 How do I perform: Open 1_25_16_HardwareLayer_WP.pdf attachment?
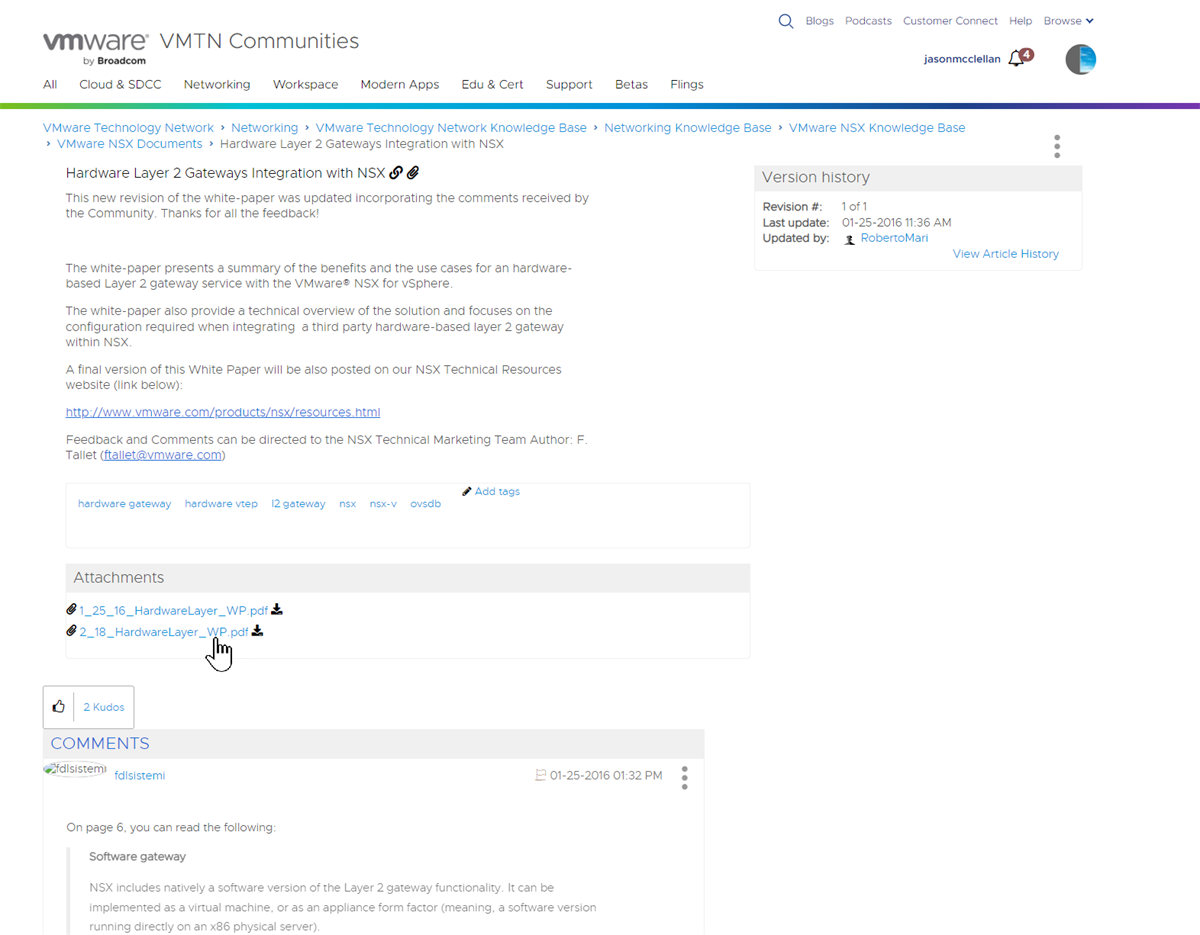tap(174, 610)
